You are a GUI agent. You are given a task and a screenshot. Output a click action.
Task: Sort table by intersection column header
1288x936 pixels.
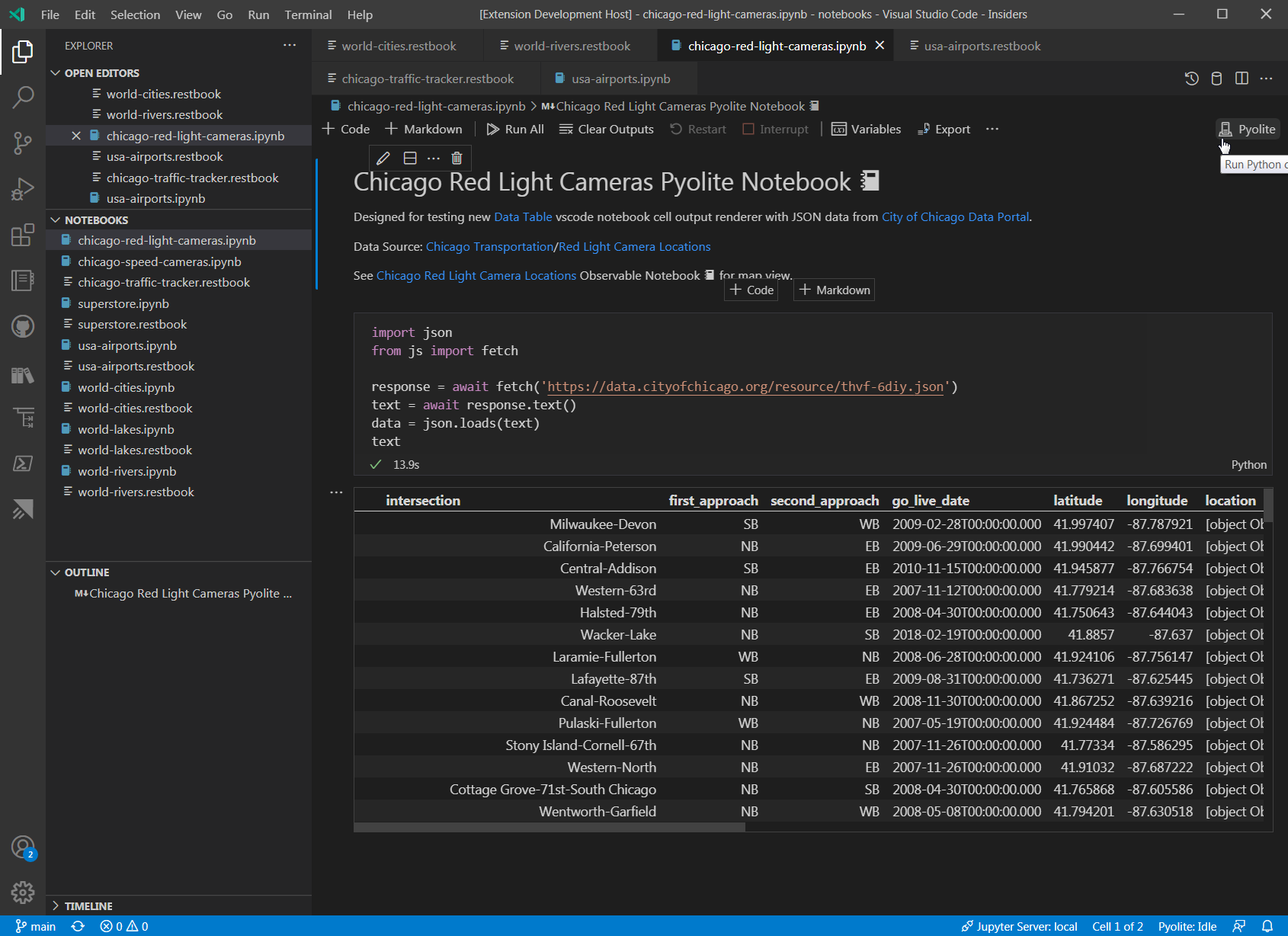click(423, 501)
